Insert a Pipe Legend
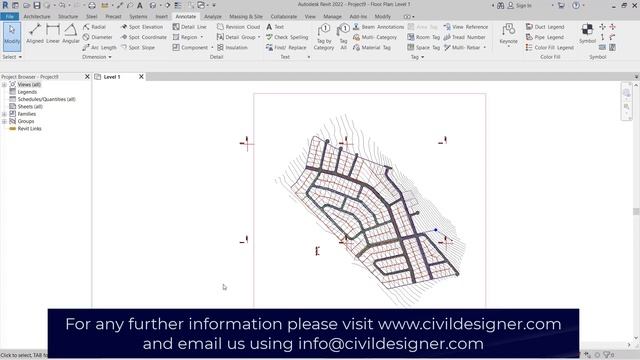Image resolution: width=640 pixels, height=360 pixels. coord(545,37)
